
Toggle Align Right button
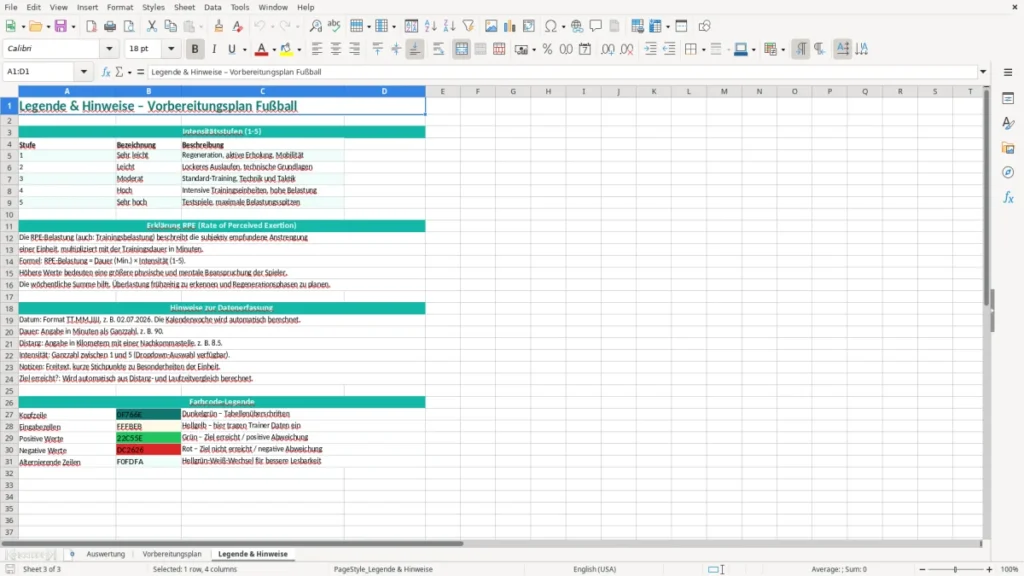coord(355,49)
